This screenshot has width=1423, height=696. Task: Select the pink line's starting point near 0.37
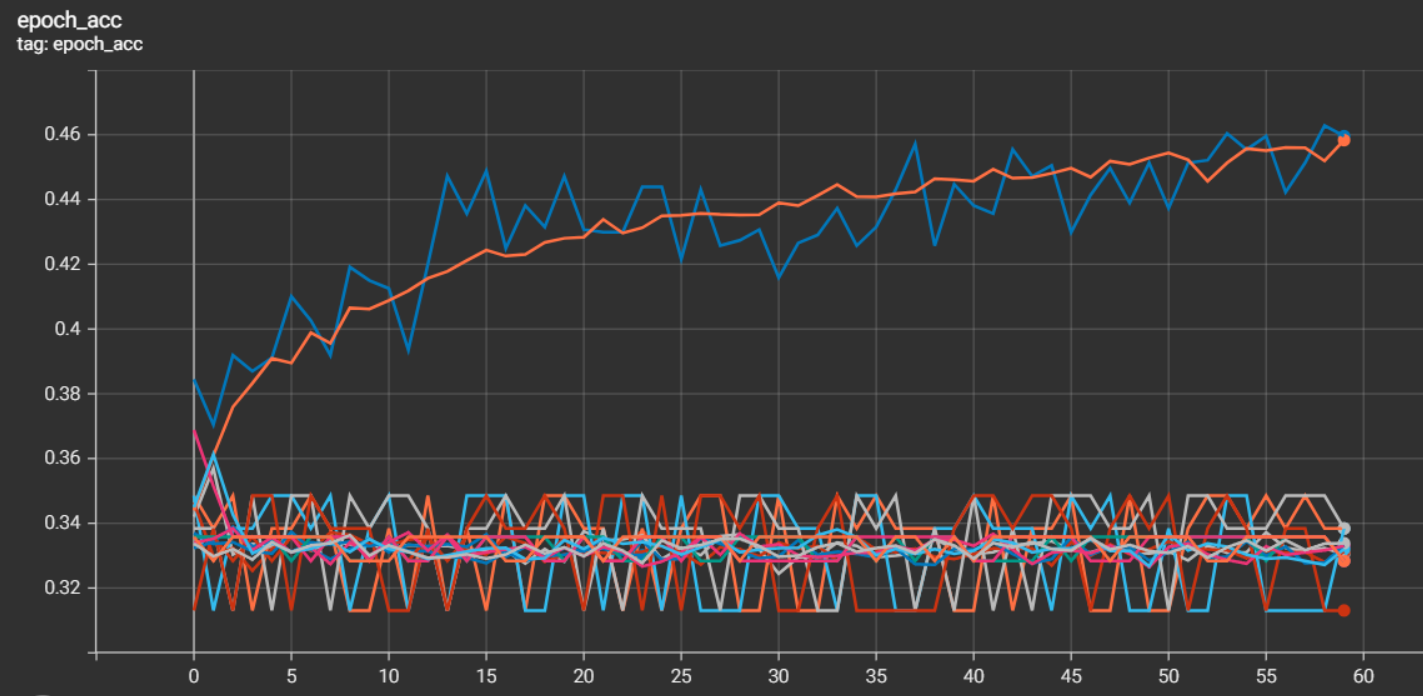pyautogui.click(x=194, y=432)
